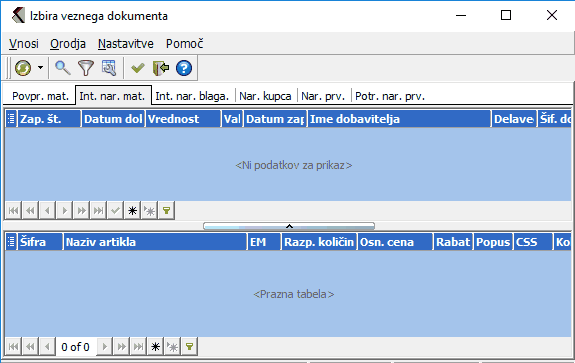This screenshot has height=363, width=575.
Task: Click upper grid previous record button
Action: coord(47,210)
